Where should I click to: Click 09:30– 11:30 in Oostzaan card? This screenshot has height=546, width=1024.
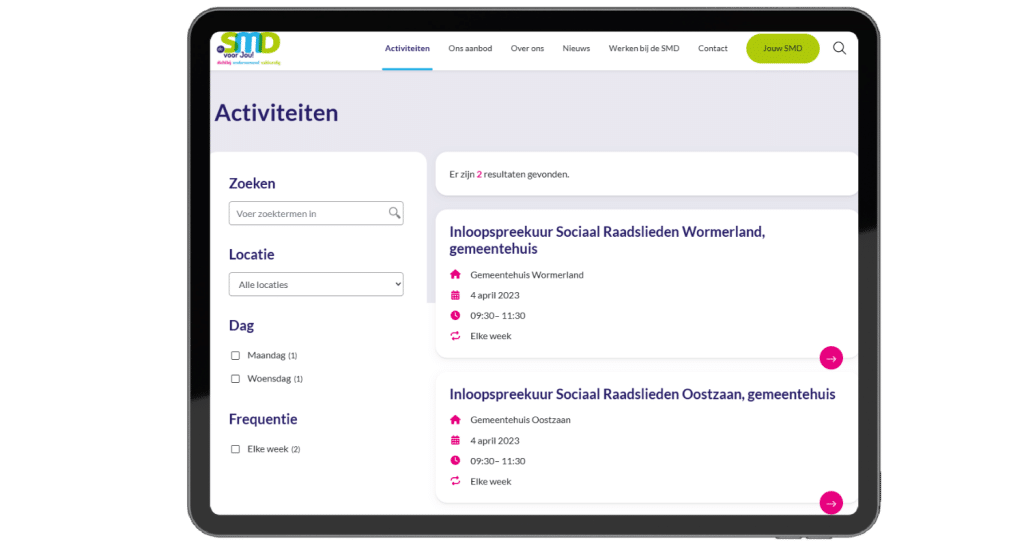[498, 461]
